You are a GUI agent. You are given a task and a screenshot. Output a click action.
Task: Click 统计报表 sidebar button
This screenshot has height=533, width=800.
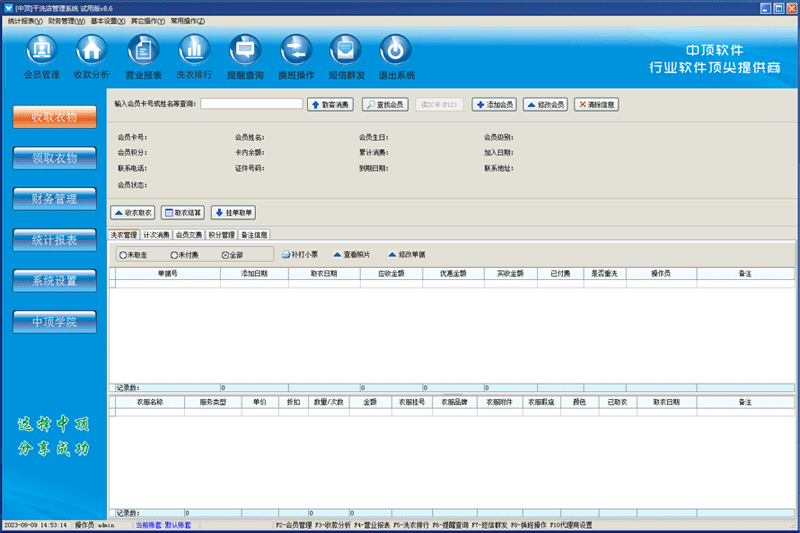(x=55, y=240)
